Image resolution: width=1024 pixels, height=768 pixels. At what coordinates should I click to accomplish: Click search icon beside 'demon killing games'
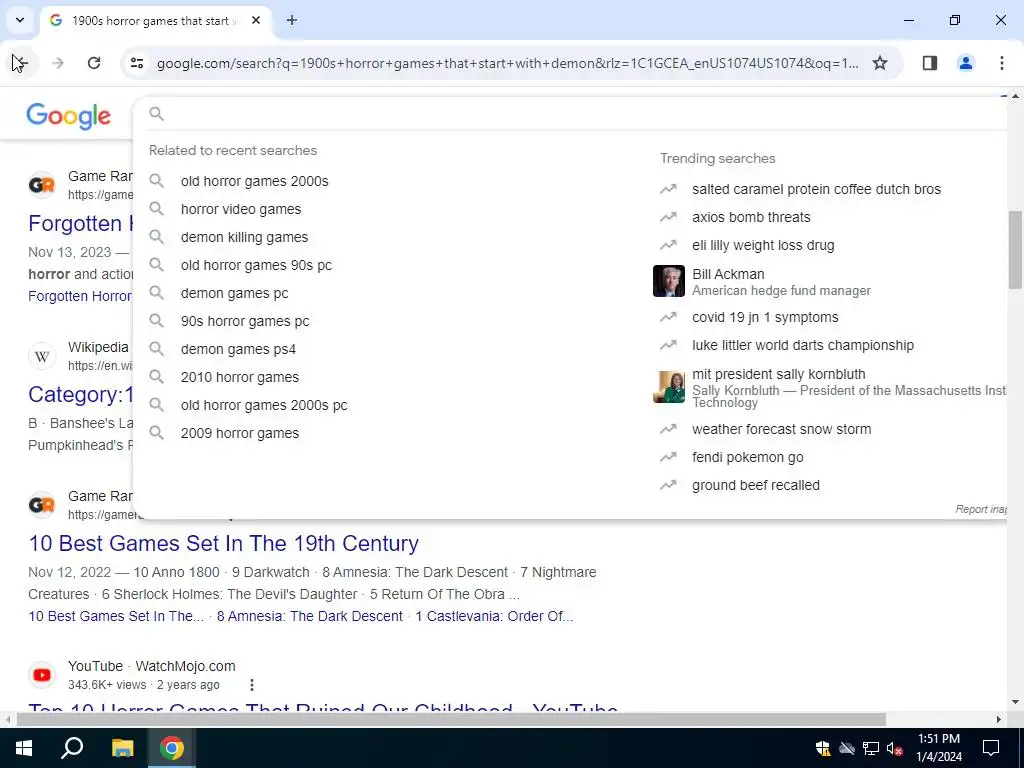[156, 236]
